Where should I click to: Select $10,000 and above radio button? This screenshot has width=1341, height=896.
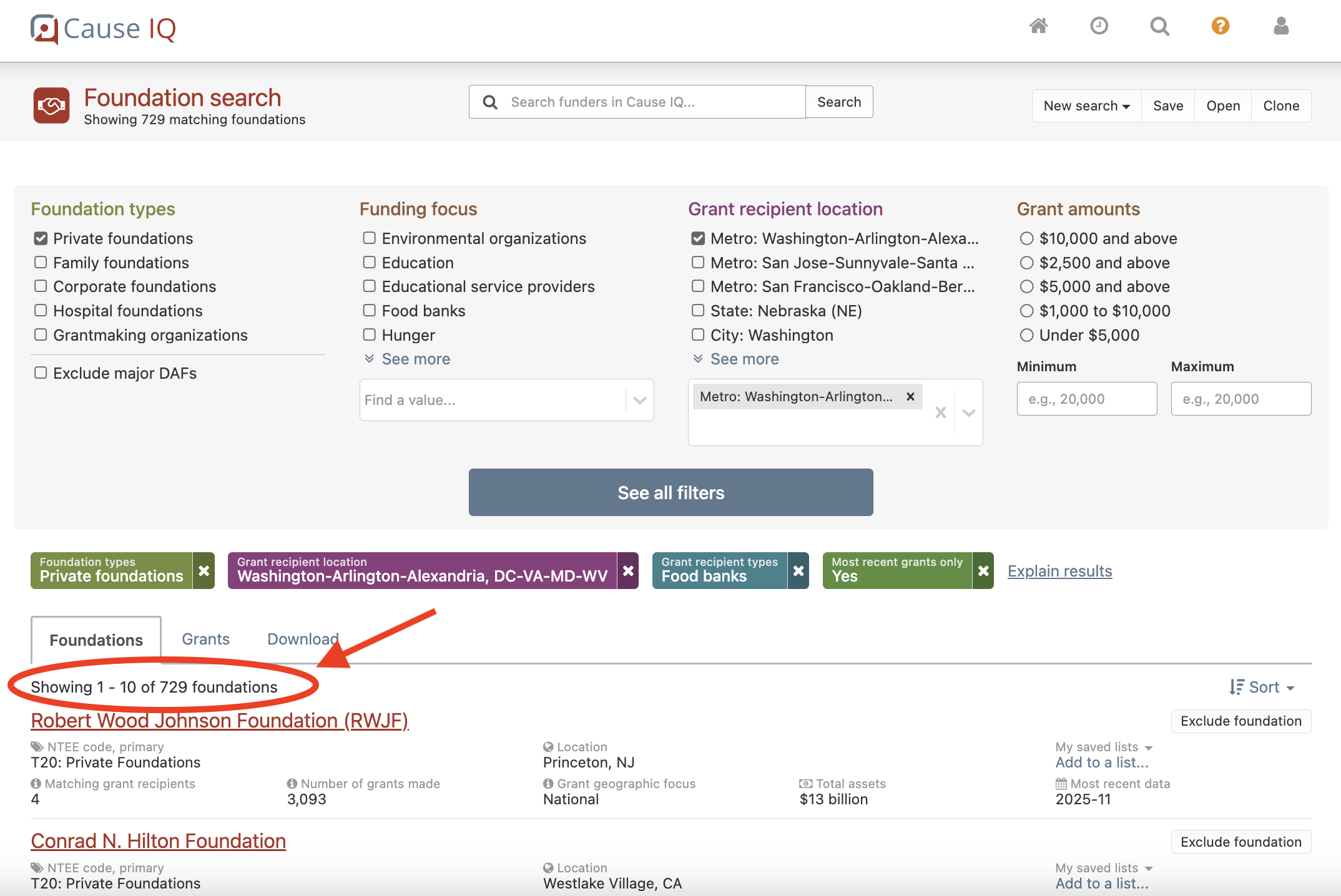[1026, 238]
